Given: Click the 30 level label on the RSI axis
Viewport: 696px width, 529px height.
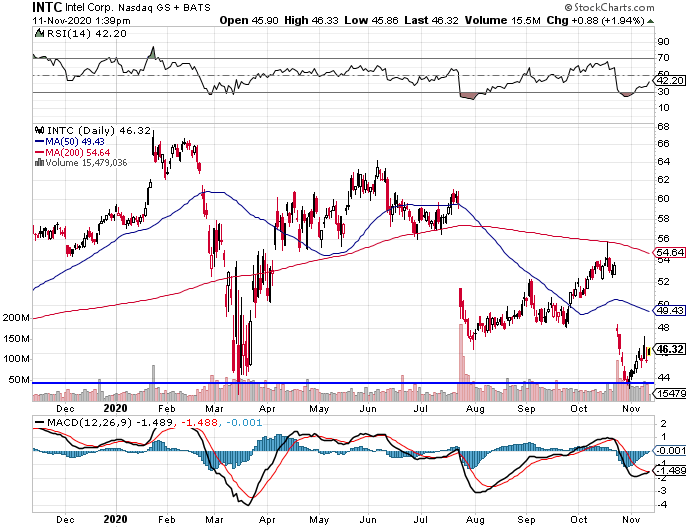Looking at the screenshot, I should (x=664, y=91).
